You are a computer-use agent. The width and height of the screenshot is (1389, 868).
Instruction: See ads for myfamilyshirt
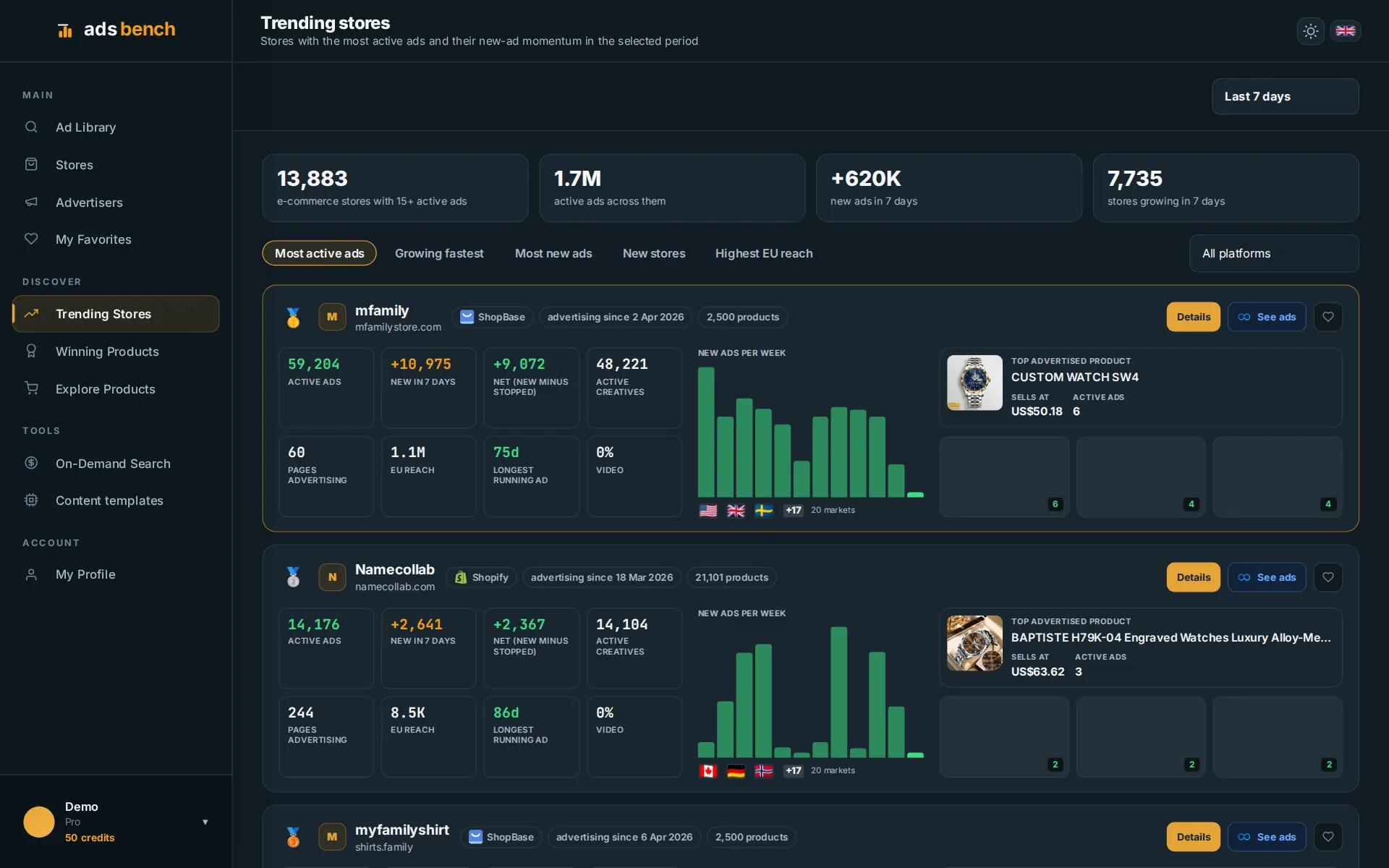[x=1267, y=837]
